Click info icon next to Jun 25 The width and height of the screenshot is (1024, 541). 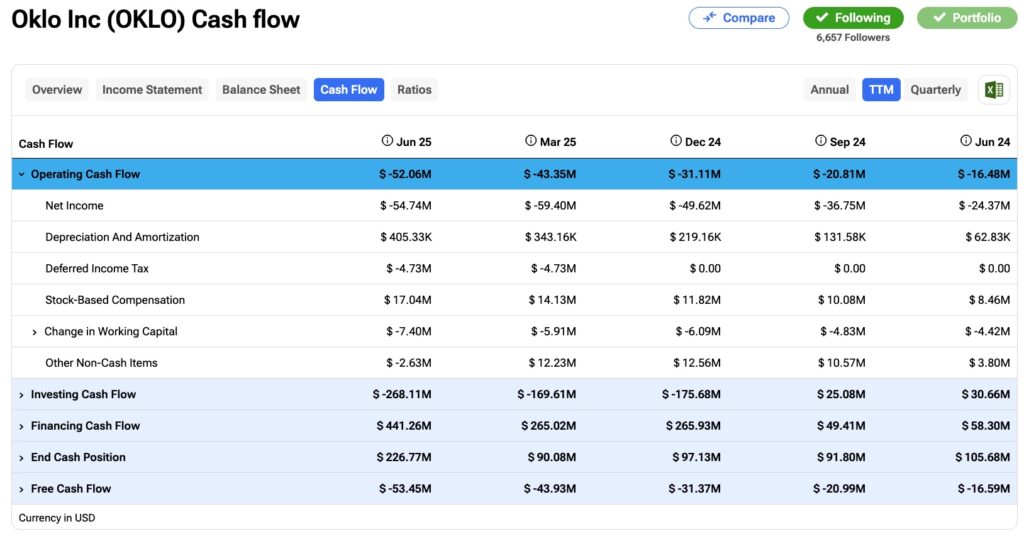pos(388,141)
